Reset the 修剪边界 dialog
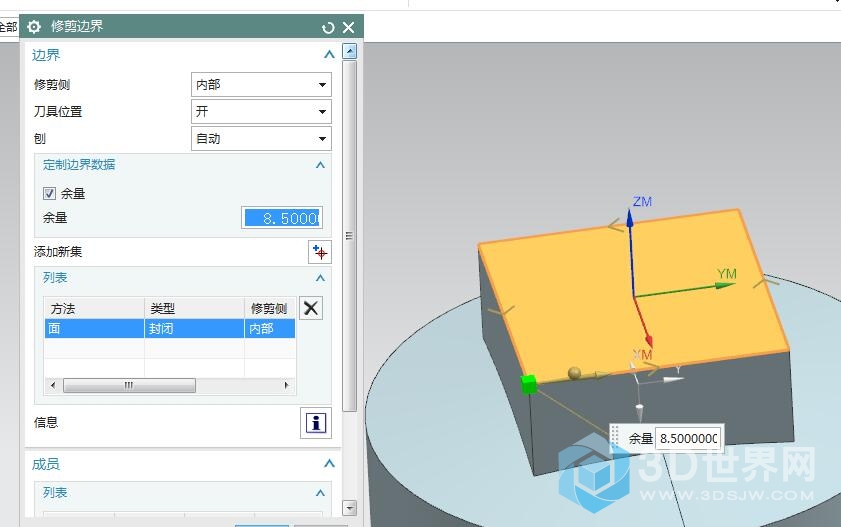 [328, 27]
